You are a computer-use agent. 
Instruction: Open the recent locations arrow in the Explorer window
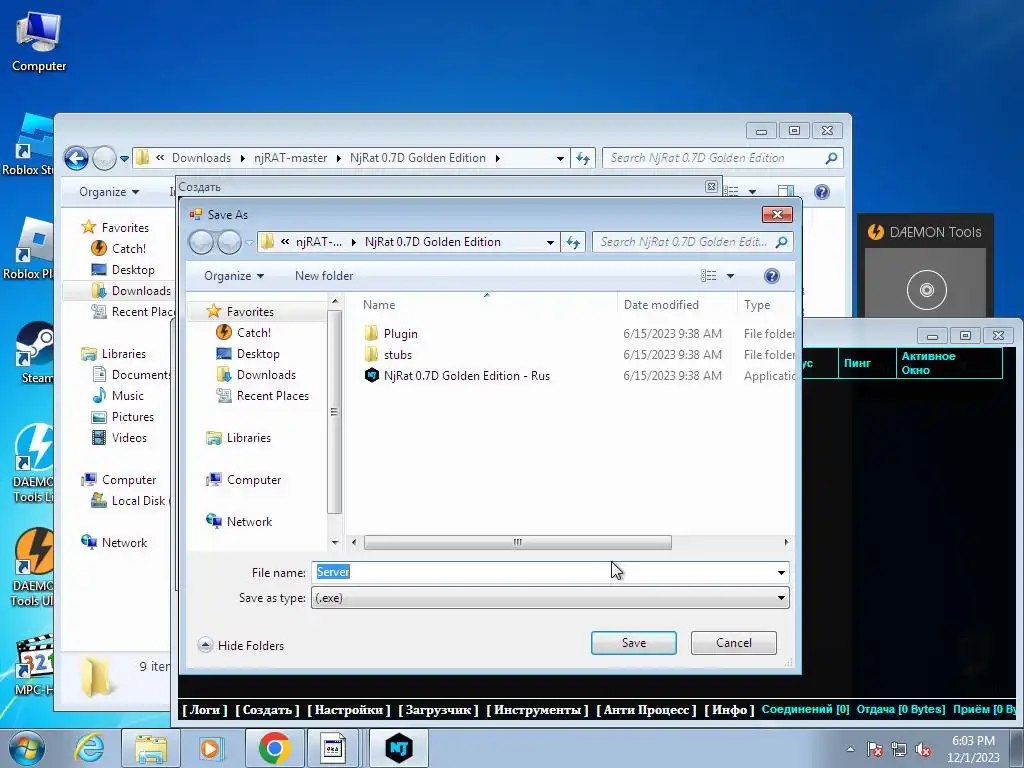point(124,158)
